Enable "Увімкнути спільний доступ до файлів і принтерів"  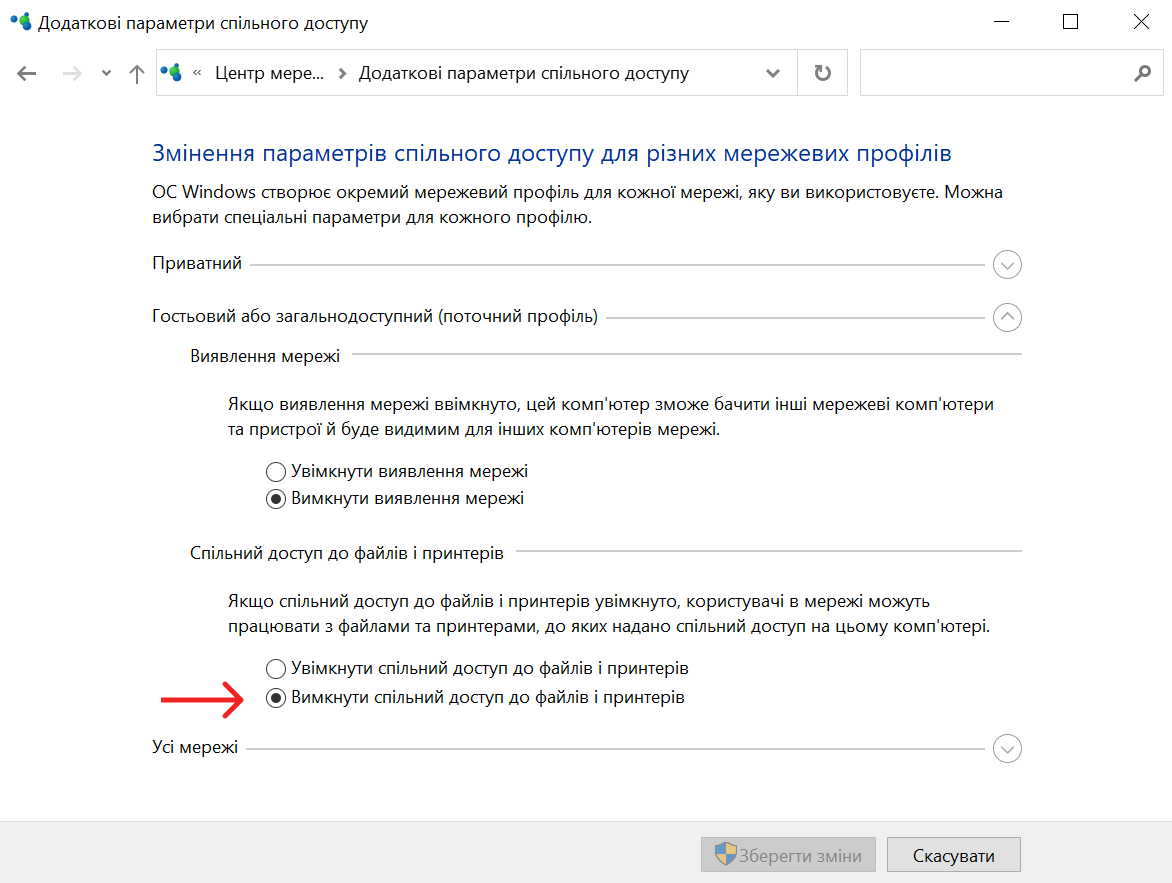click(276, 667)
